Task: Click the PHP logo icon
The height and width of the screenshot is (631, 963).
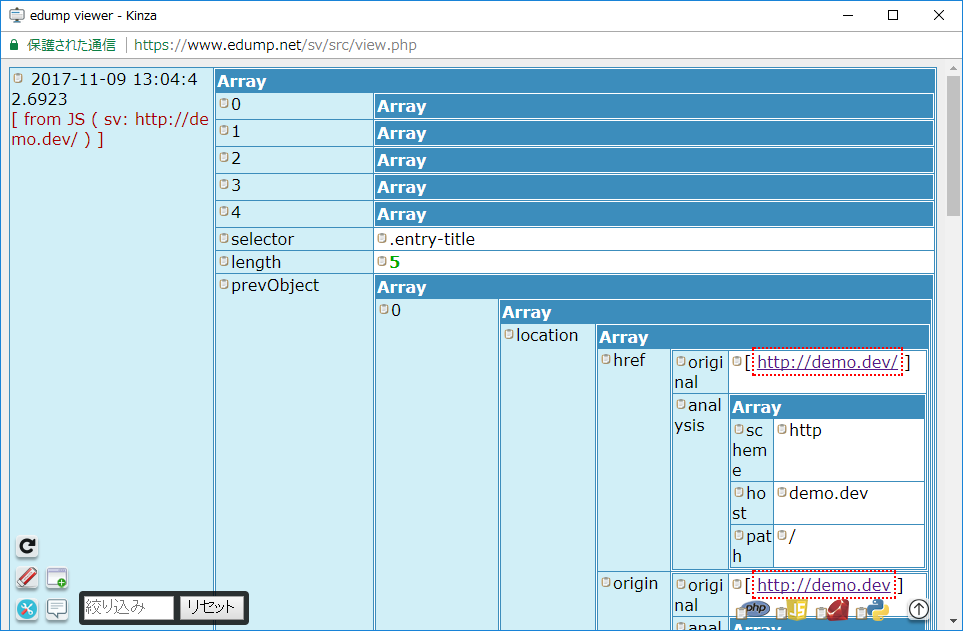Action: (757, 609)
